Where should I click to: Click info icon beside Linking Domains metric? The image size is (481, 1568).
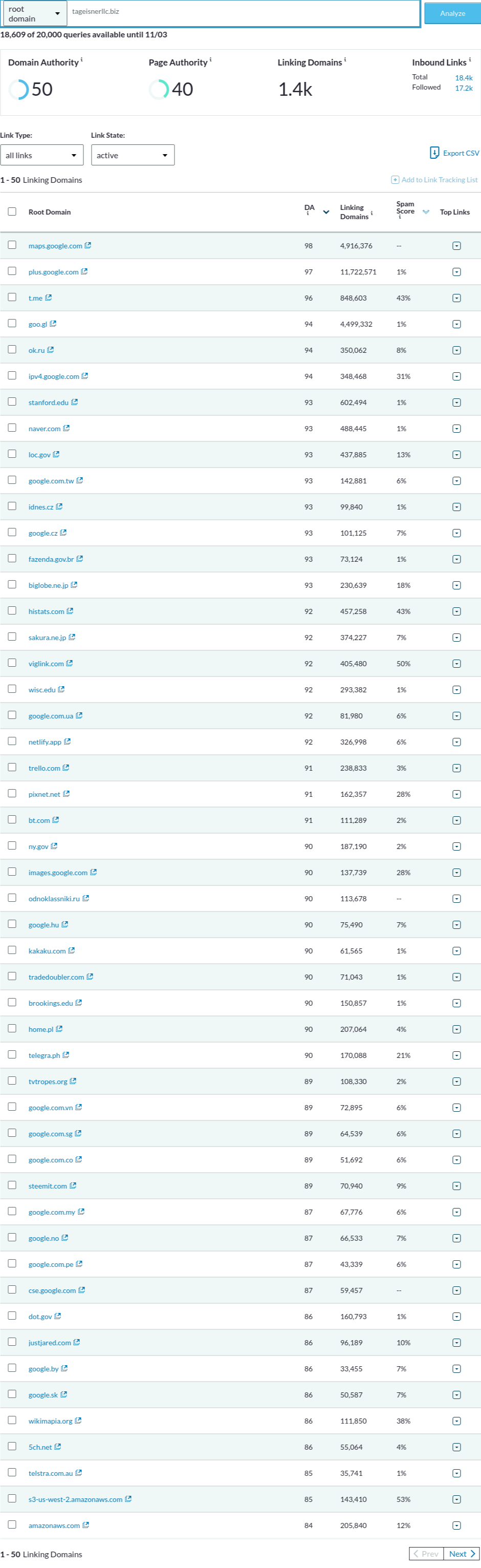[x=345, y=59]
